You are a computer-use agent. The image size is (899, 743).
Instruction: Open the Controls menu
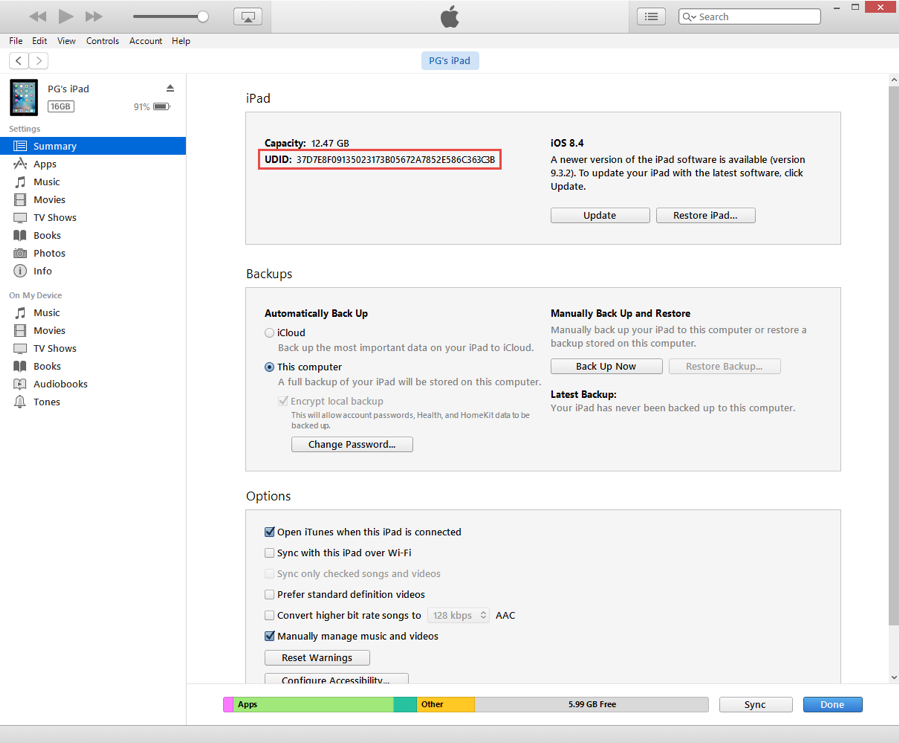(102, 41)
